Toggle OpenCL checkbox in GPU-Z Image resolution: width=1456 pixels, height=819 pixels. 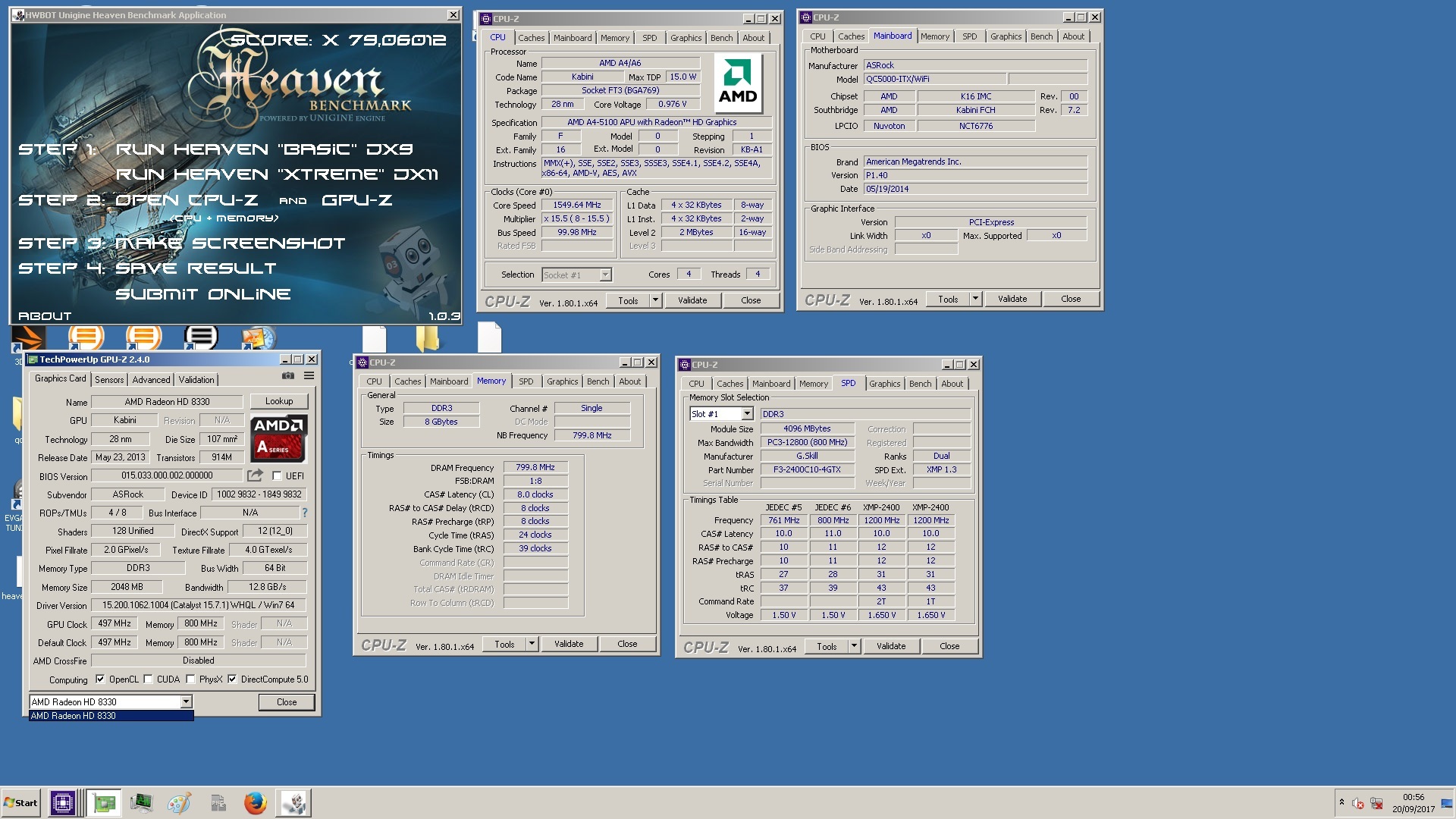click(x=100, y=679)
